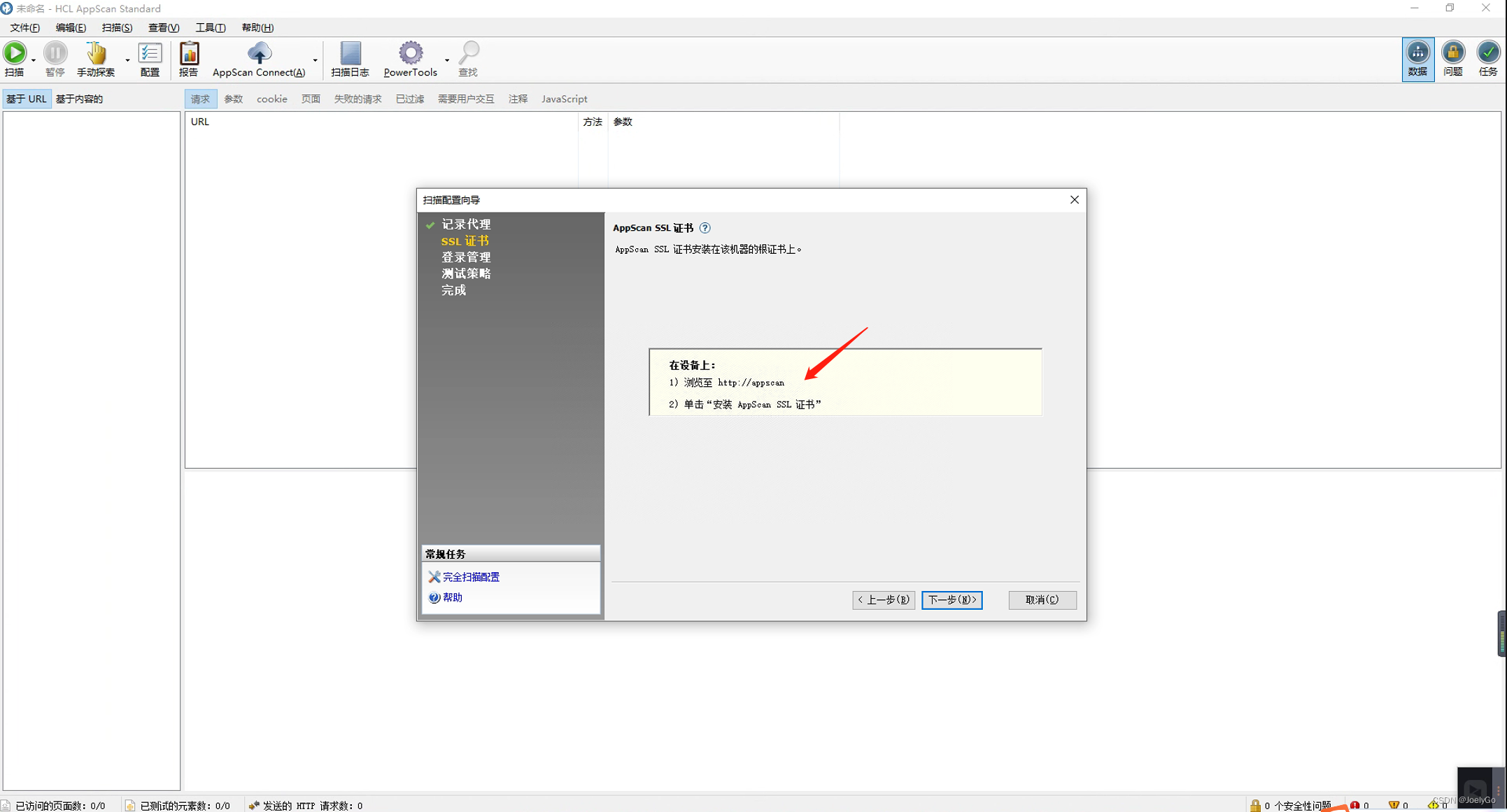Expand the AppScan Connect dropdown arrow
This screenshot has width=1507, height=812.
[x=315, y=60]
